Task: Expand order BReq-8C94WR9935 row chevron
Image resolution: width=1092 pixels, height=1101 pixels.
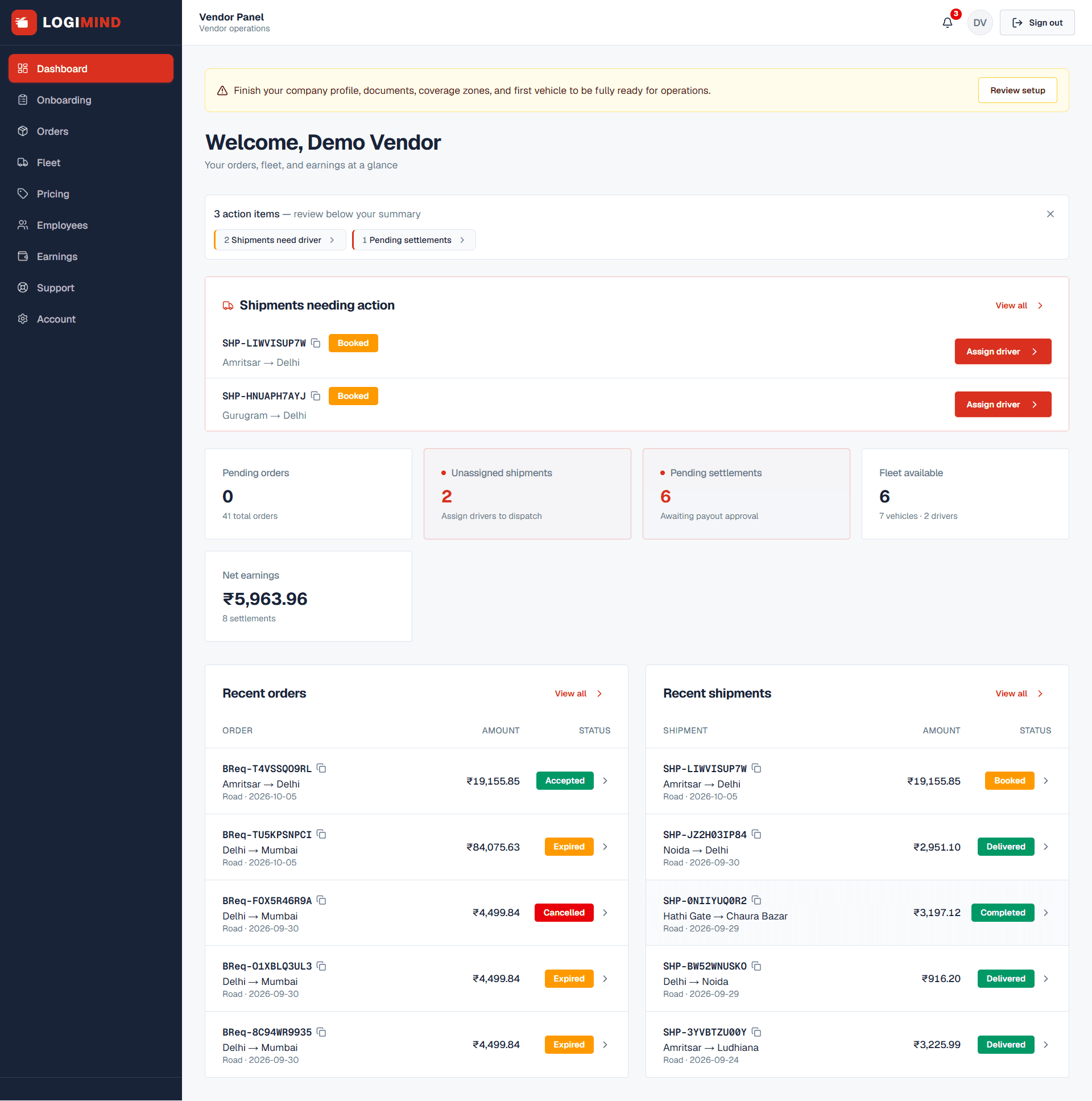Action: [x=605, y=1045]
